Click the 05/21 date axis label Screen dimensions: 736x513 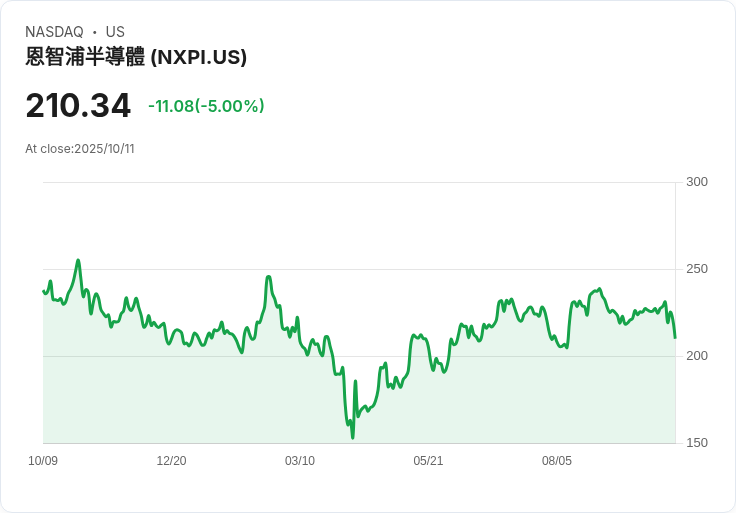tap(428, 461)
